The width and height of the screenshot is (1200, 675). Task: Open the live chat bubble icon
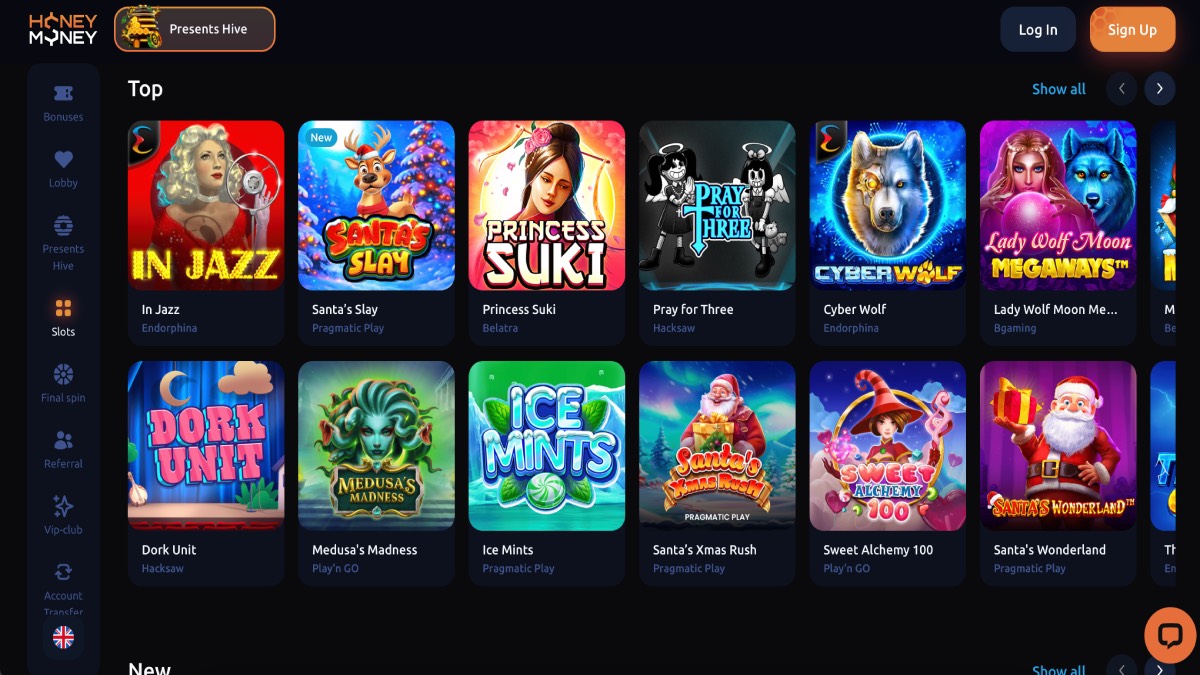click(1170, 635)
